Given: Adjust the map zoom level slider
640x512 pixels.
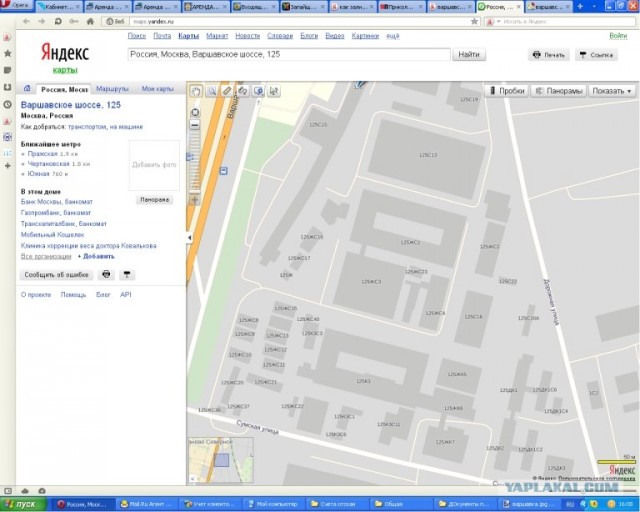Looking at the screenshot, I should (195, 162).
